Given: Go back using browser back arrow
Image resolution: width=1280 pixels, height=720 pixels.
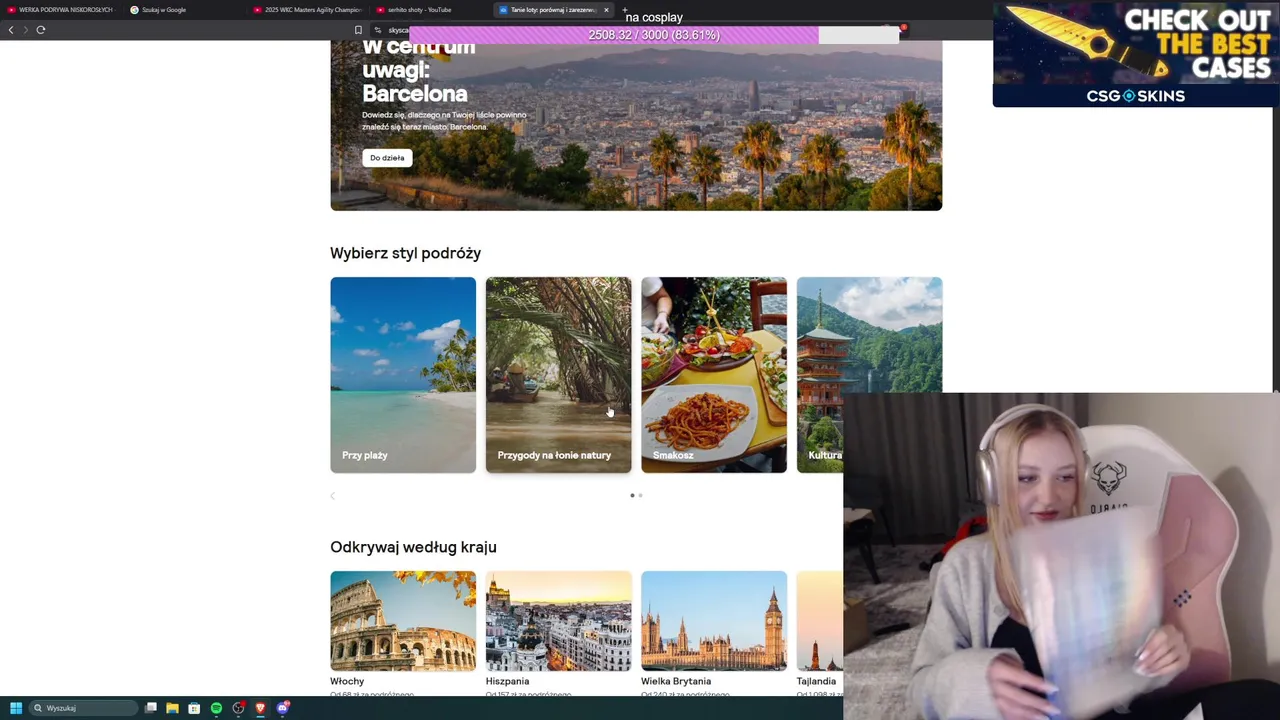Looking at the screenshot, I should point(11,30).
